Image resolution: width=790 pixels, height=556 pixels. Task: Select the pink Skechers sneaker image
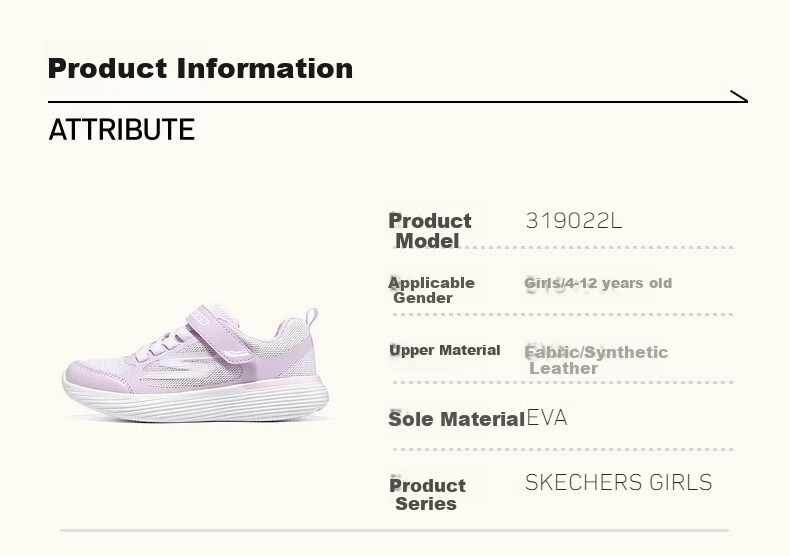195,363
